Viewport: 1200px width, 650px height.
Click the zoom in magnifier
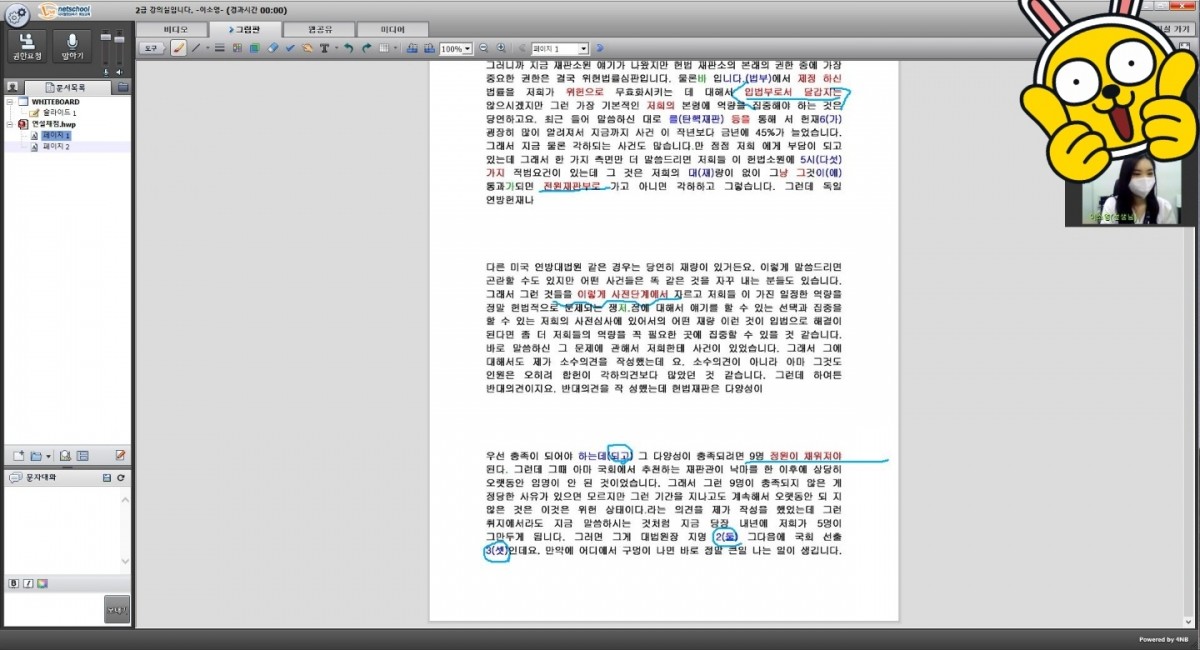[x=500, y=48]
